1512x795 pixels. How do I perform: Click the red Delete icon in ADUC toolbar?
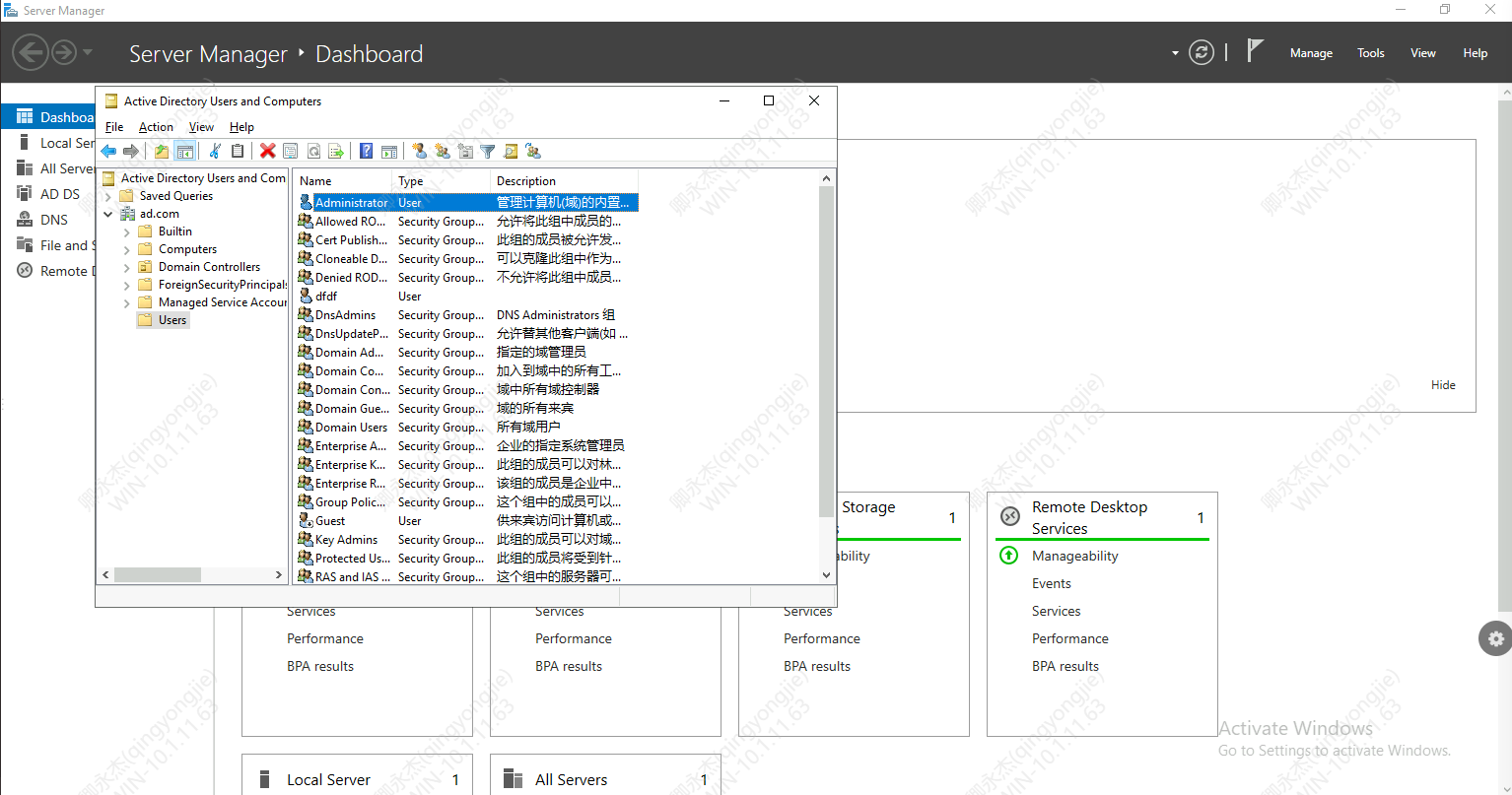point(267,151)
